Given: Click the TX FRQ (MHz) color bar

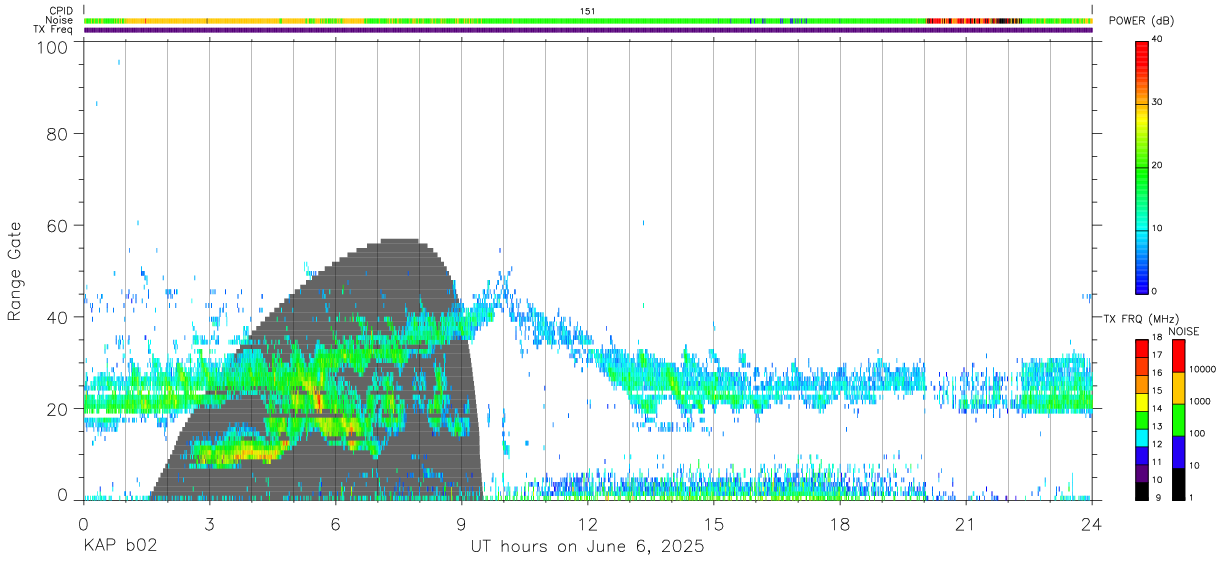Looking at the screenshot, I should (1141, 419).
